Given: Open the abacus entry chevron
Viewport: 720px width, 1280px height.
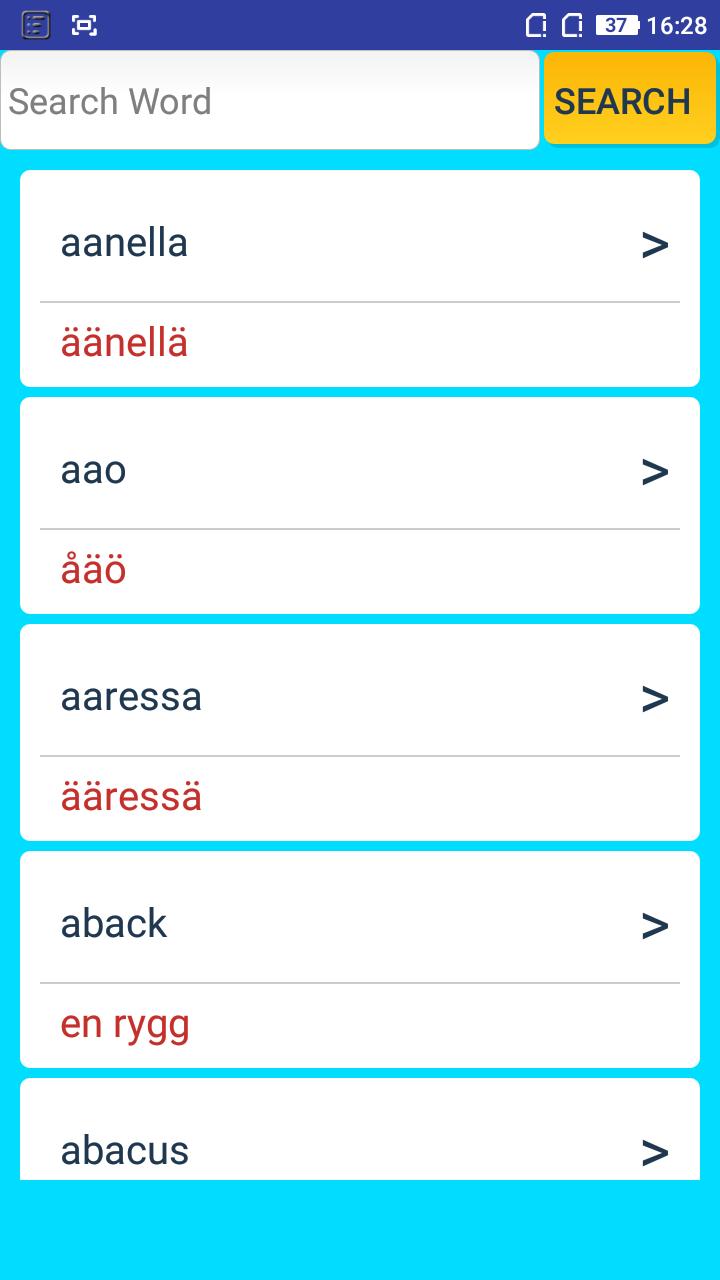Looking at the screenshot, I should pyautogui.click(x=655, y=1153).
